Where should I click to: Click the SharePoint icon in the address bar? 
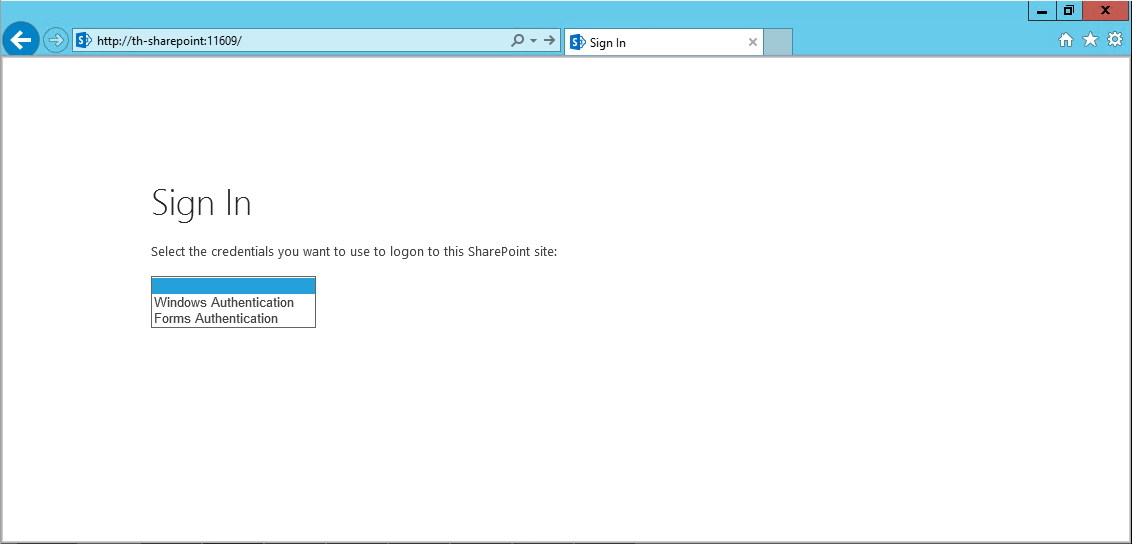point(84,40)
